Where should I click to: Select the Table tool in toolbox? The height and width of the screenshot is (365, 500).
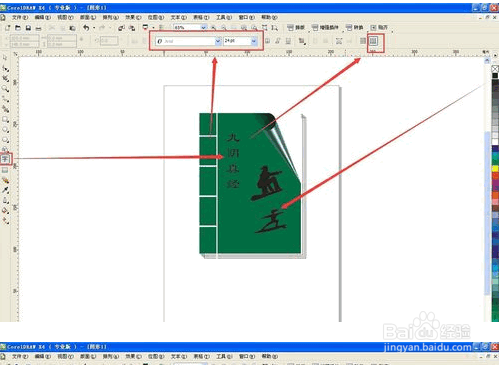(5, 170)
